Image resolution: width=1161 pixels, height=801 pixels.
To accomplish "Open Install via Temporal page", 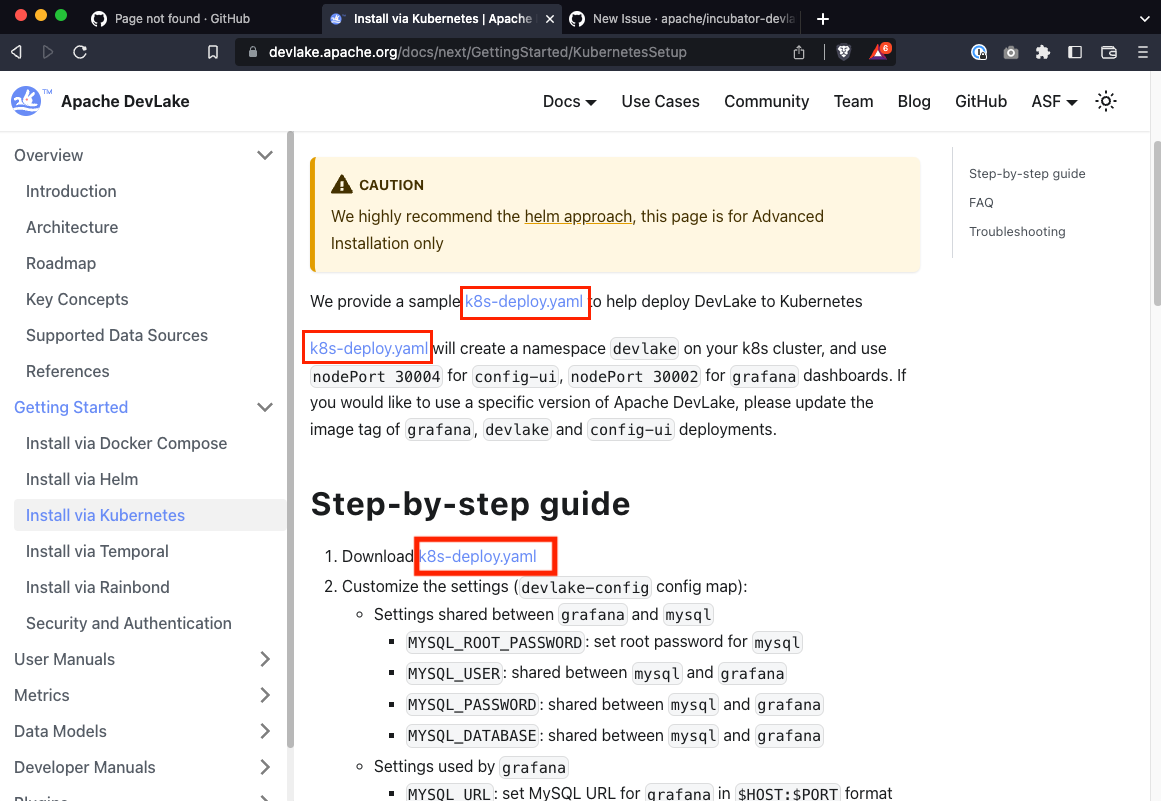I will (x=97, y=552).
